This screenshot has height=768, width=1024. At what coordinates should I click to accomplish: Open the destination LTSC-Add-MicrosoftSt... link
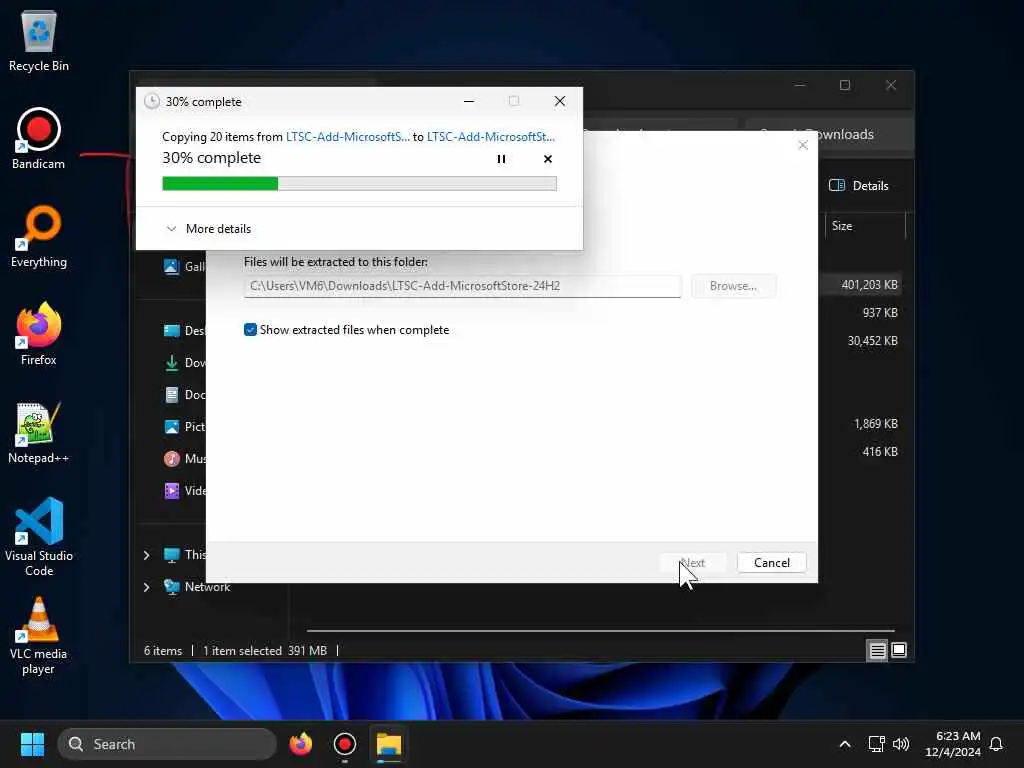[490, 136]
